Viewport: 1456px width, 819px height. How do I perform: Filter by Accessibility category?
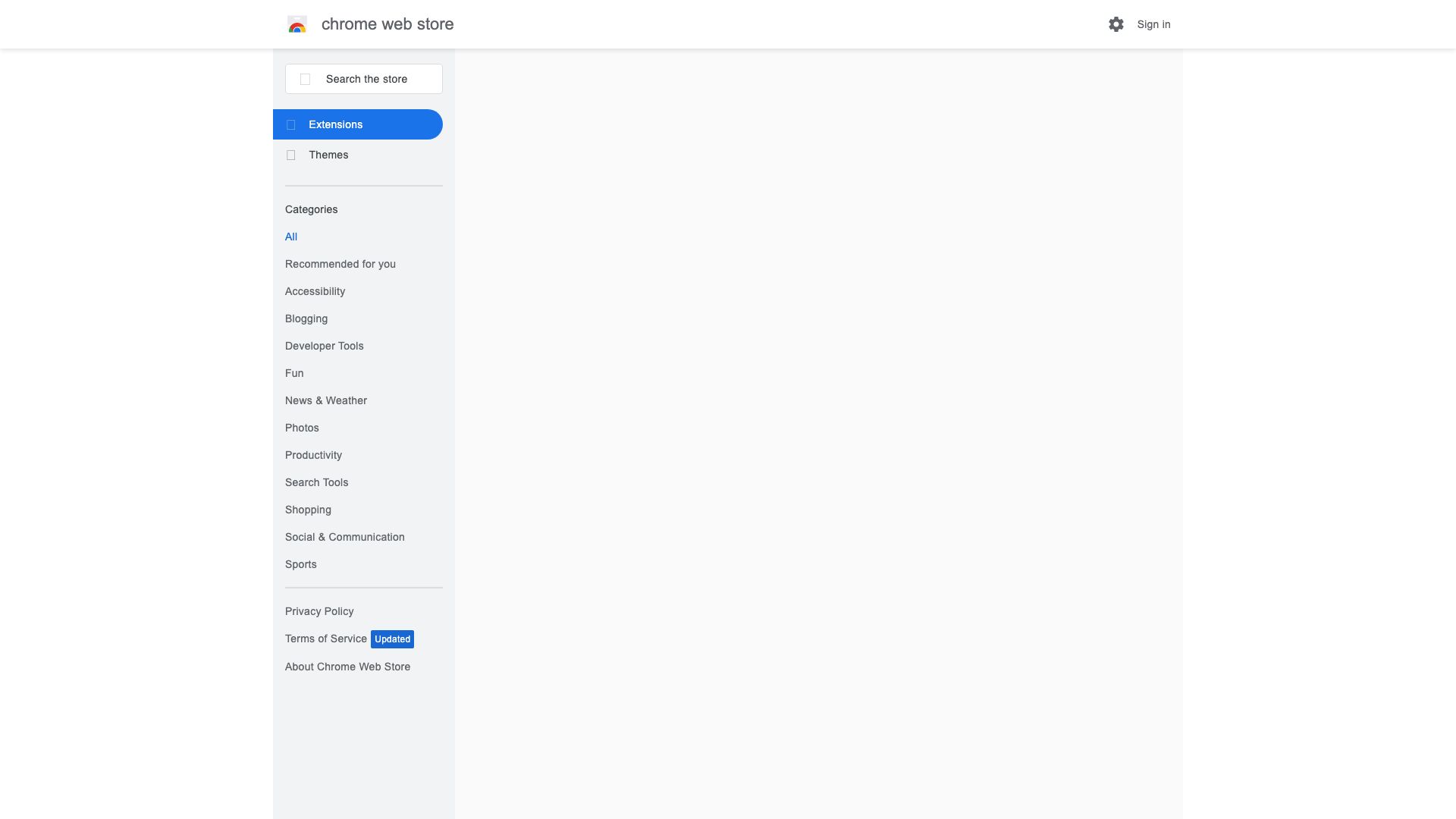315,291
